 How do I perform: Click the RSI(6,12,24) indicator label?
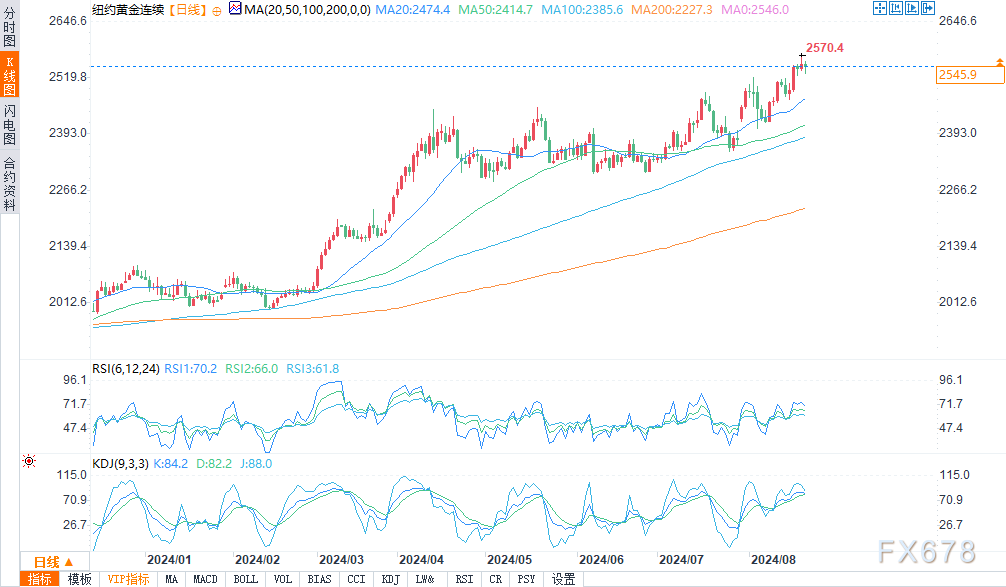pyautogui.click(x=126, y=369)
